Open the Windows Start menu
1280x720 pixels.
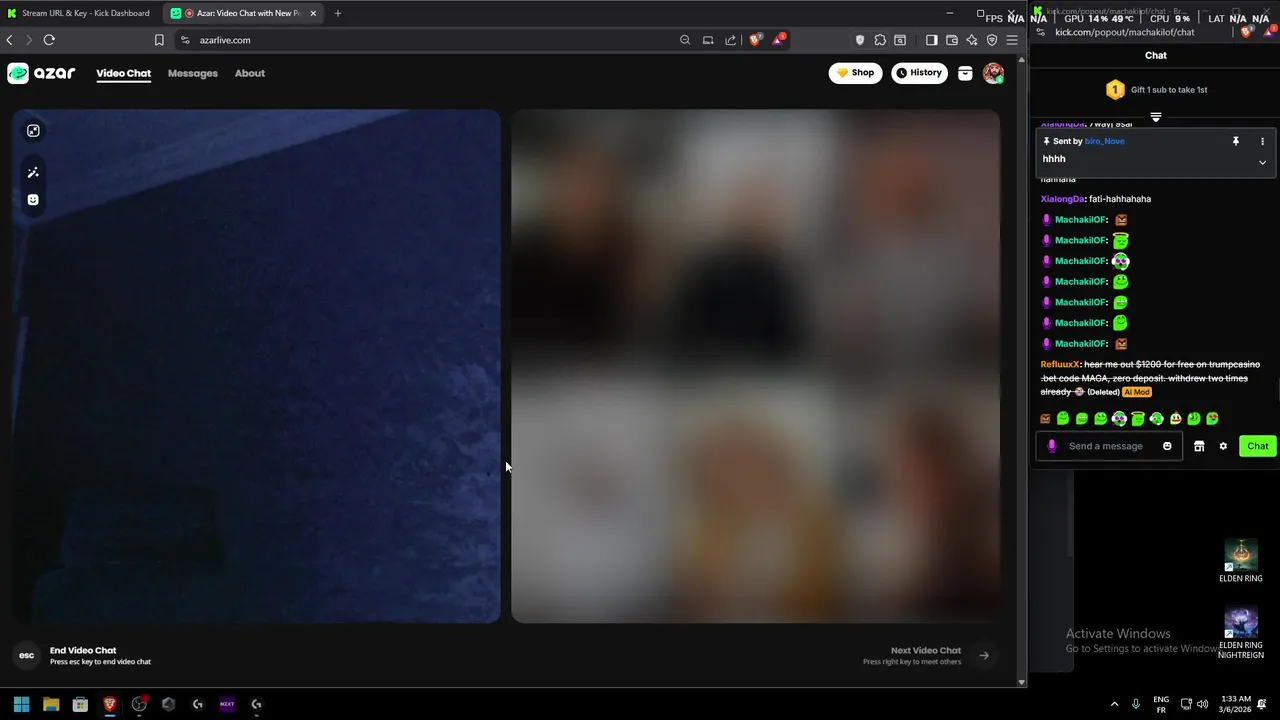(21, 704)
